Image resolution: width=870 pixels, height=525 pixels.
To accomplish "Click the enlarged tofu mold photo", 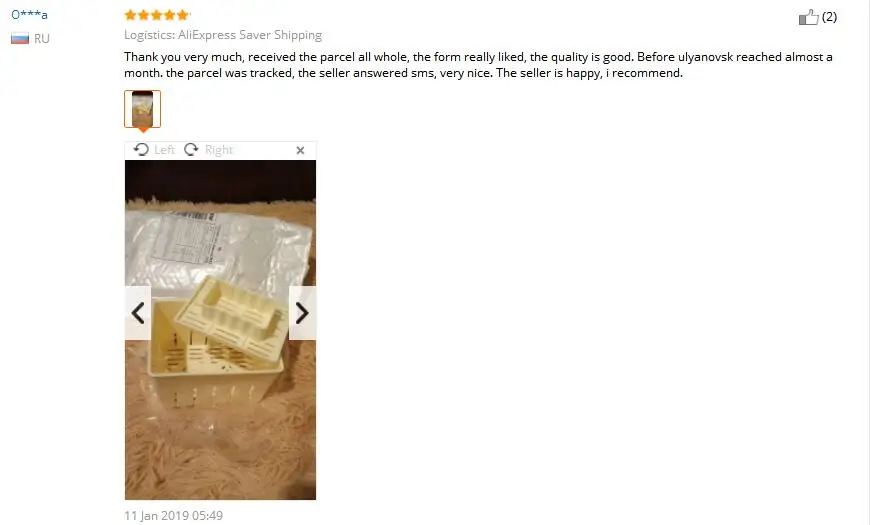I will [220, 330].
